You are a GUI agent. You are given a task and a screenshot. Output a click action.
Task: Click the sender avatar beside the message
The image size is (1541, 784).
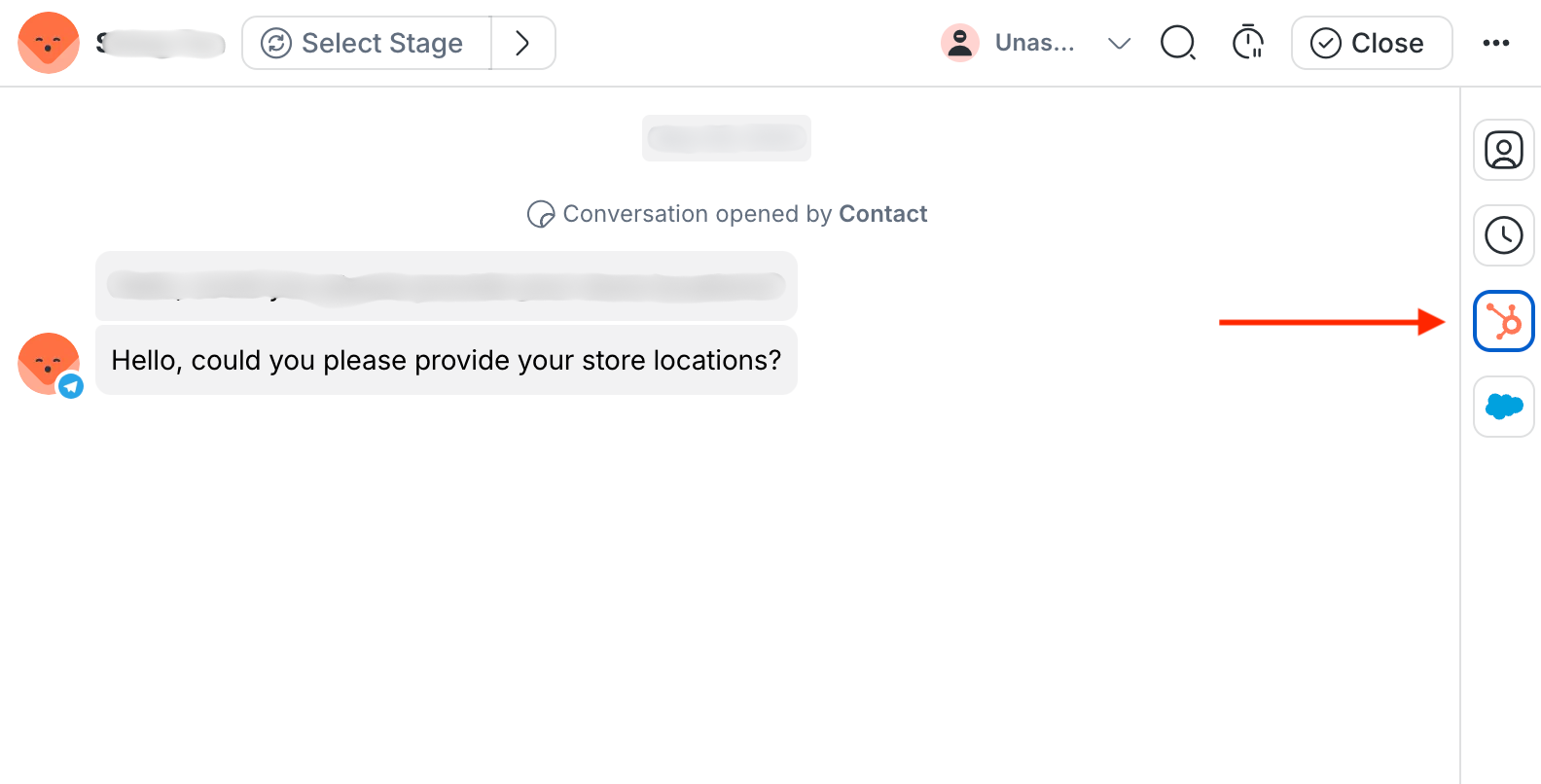49,364
